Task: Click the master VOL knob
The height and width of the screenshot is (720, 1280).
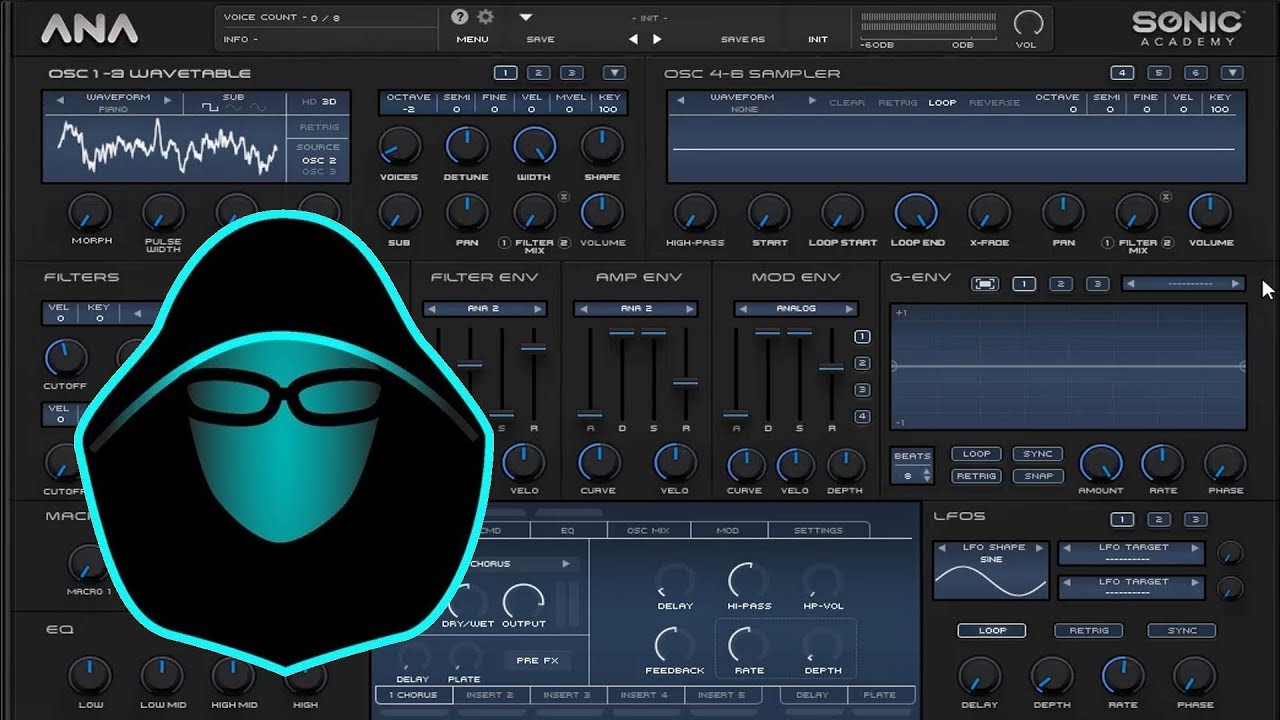Action: click(1028, 24)
